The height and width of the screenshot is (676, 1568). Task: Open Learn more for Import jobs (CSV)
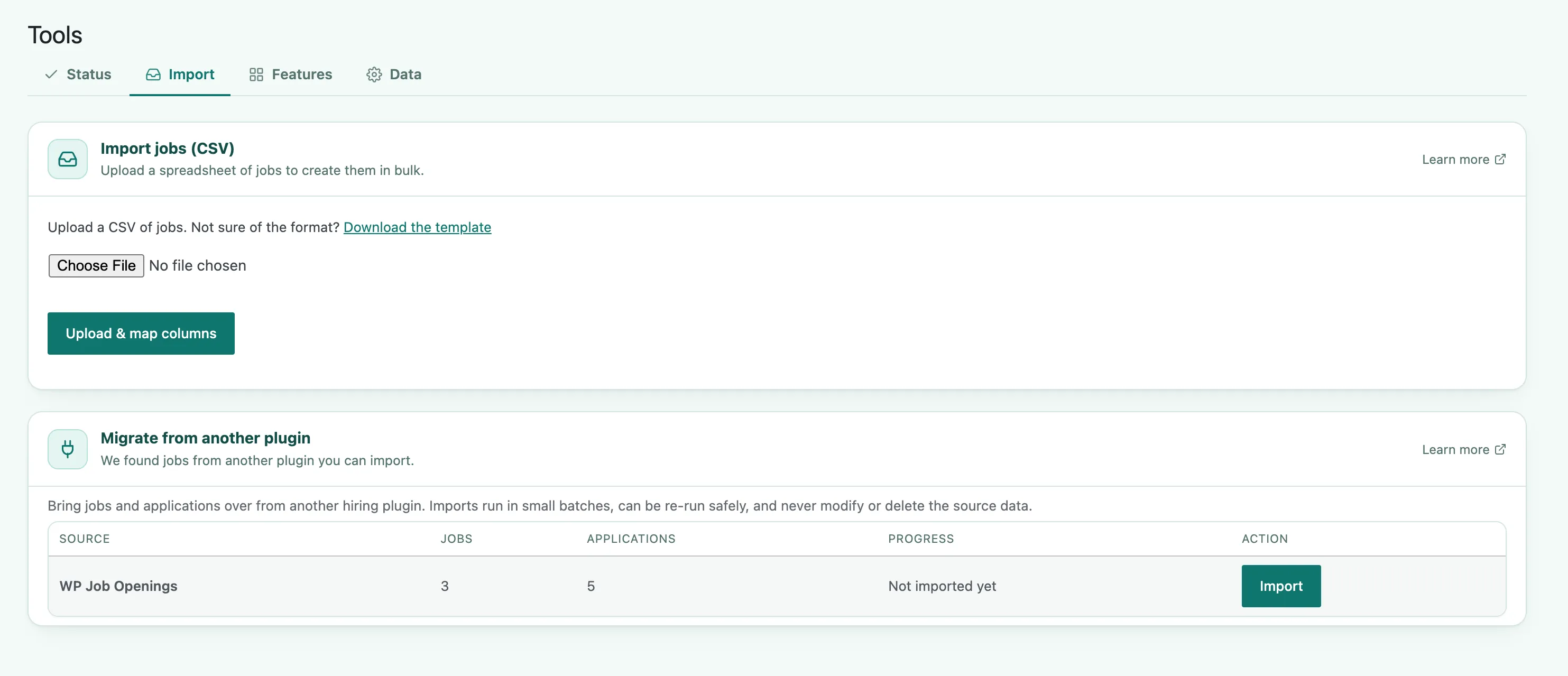[1464, 160]
